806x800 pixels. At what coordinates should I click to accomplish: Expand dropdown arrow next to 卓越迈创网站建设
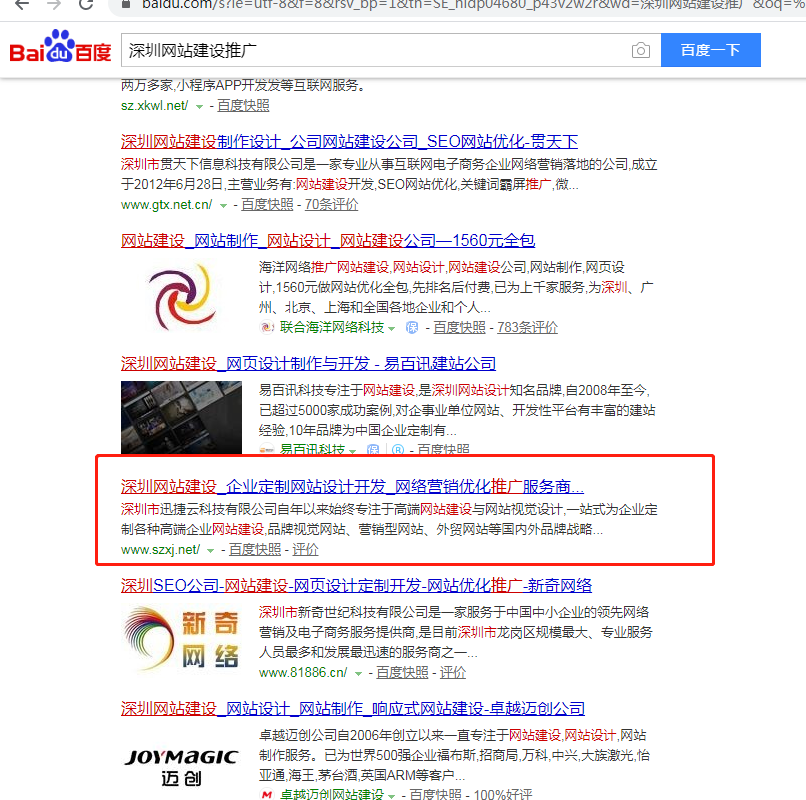392,796
